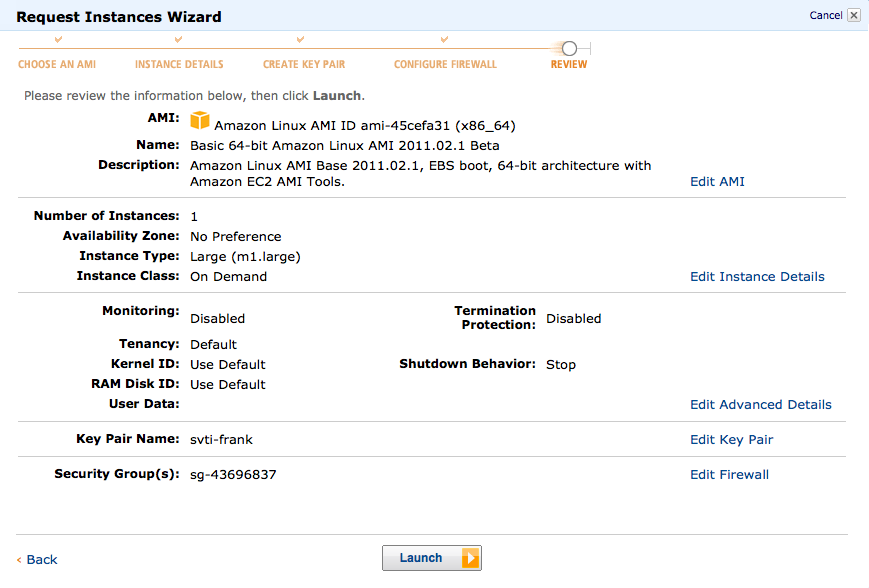Click the Cancel X icon
This screenshot has width=869, height=588.
[853, 15]
